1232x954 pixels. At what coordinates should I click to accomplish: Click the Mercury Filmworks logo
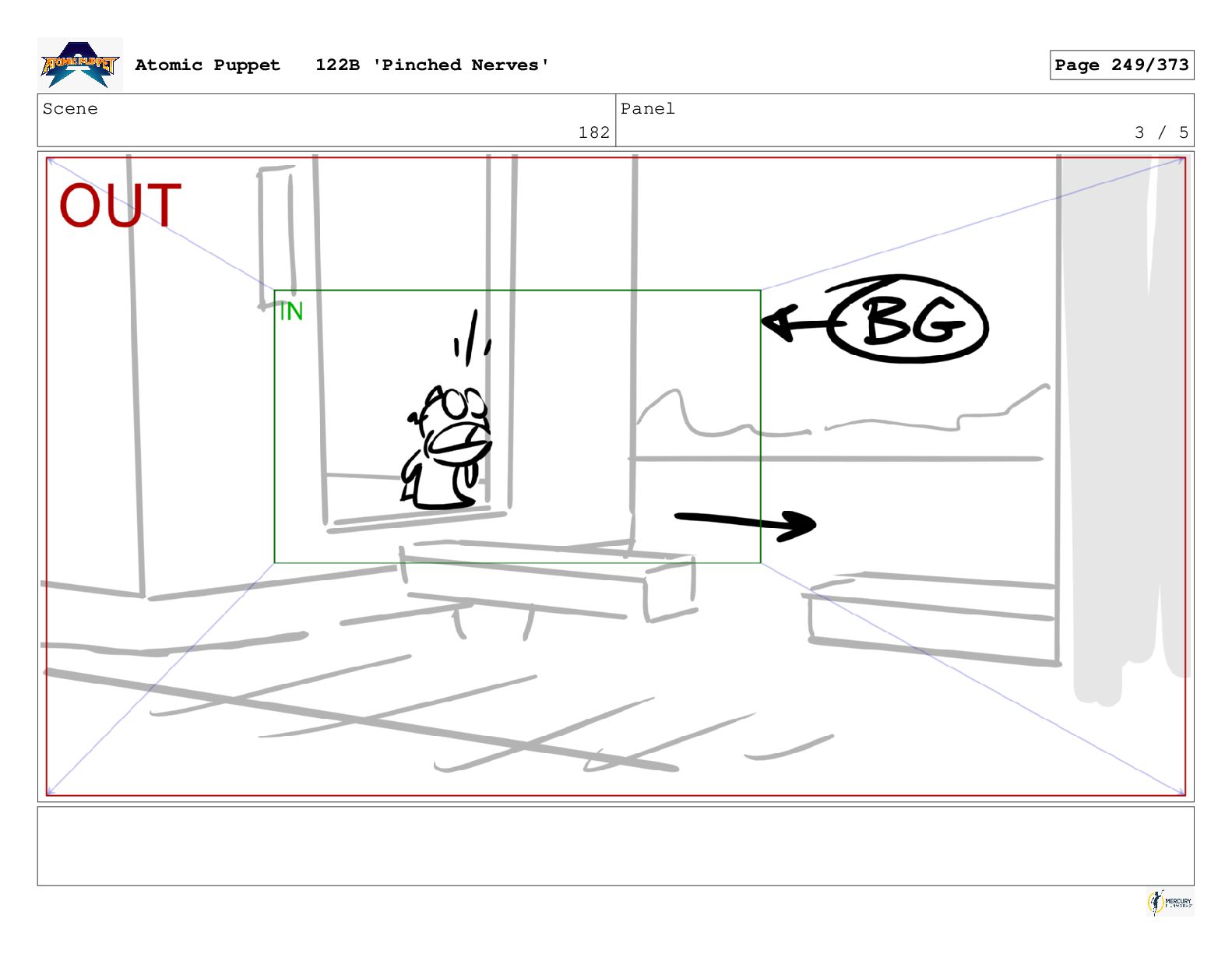tap(1170, 903)
